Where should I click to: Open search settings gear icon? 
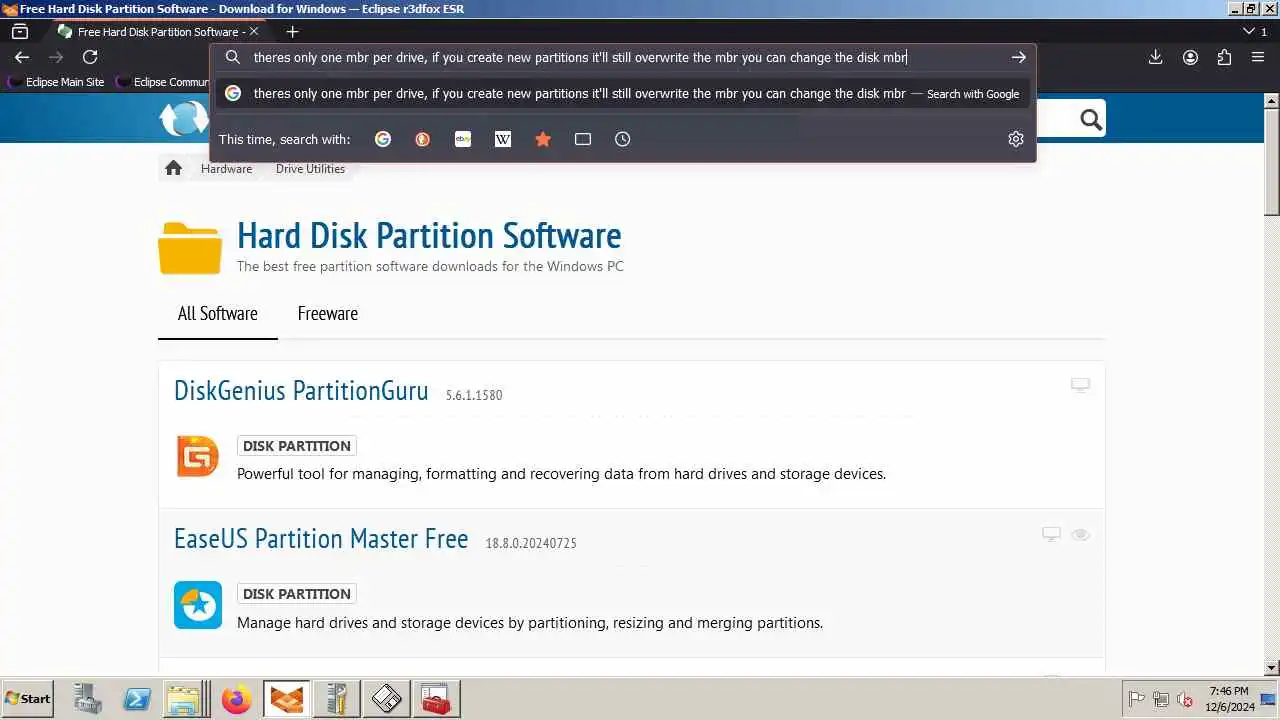1016,139
